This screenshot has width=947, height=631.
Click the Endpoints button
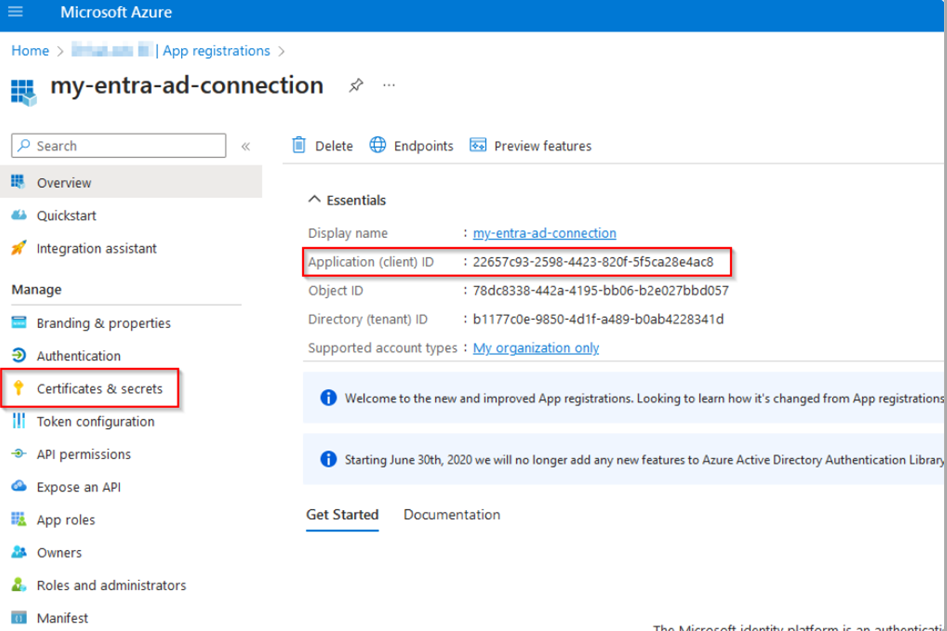point(411,146)
